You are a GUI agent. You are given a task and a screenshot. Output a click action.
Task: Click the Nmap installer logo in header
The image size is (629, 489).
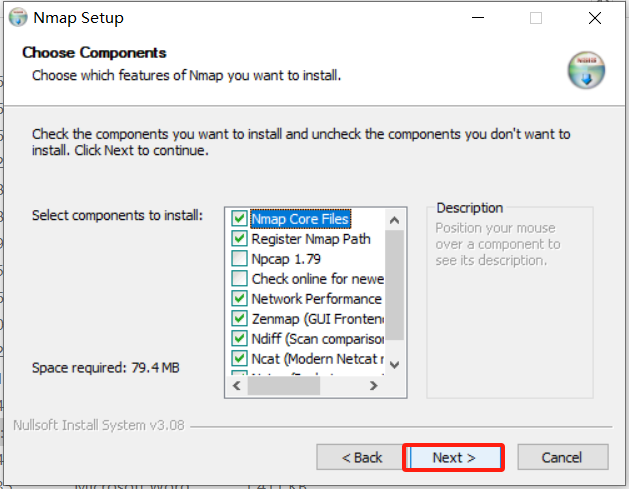click(x=586, y=70)
